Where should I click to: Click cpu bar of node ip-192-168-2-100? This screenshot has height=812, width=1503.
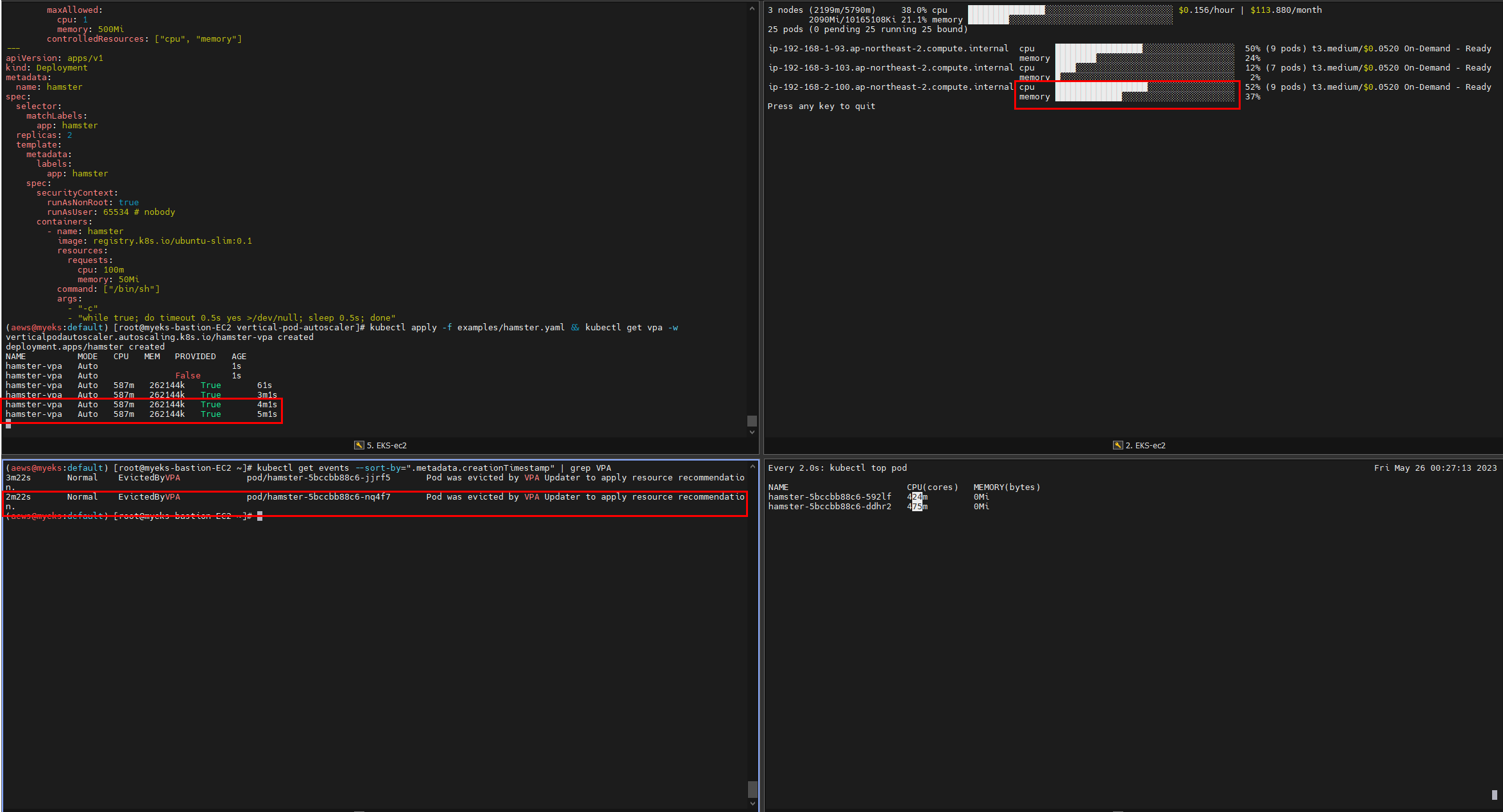(1144, 87)
